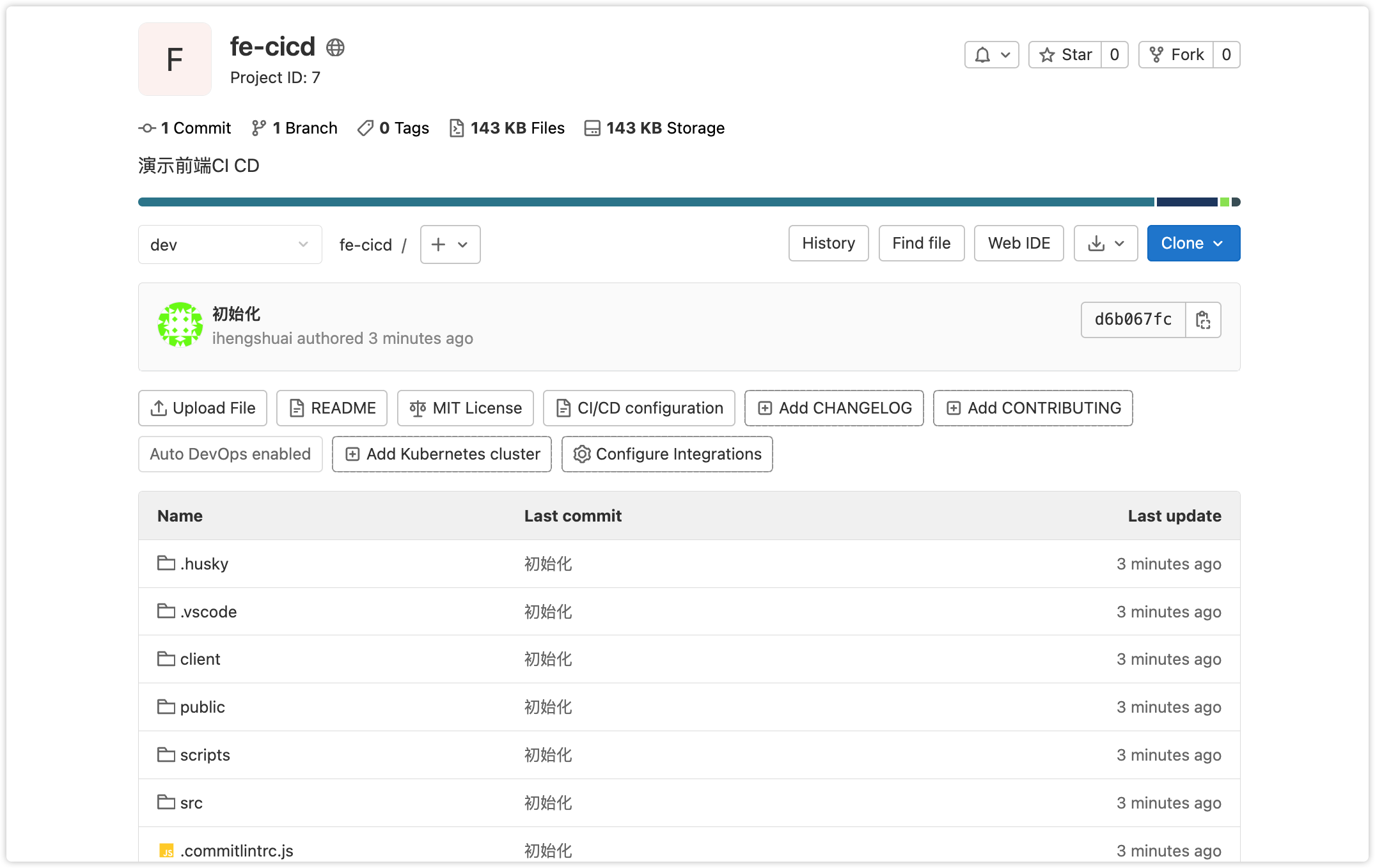Open the 143 KB Storage link
Image resolution: width=1375 pixels, height=868 pixels.
pyautogui.click(x=654, y=128)
